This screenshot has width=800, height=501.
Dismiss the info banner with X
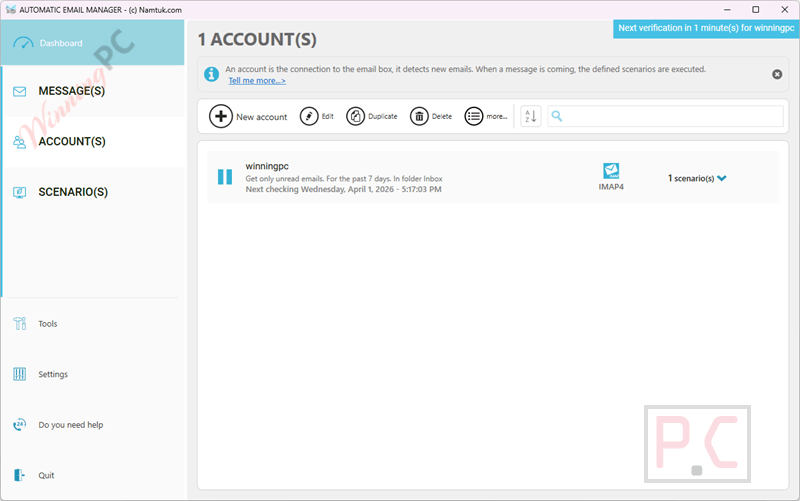[777, 74]
